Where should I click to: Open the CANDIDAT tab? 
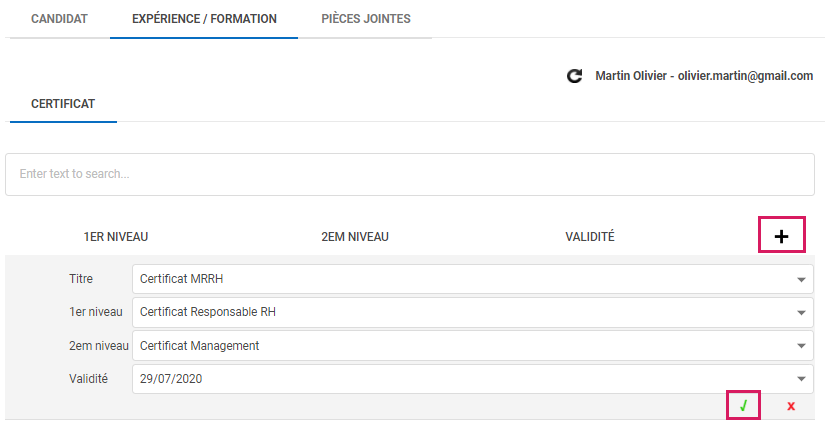click(x=60, y=19)
